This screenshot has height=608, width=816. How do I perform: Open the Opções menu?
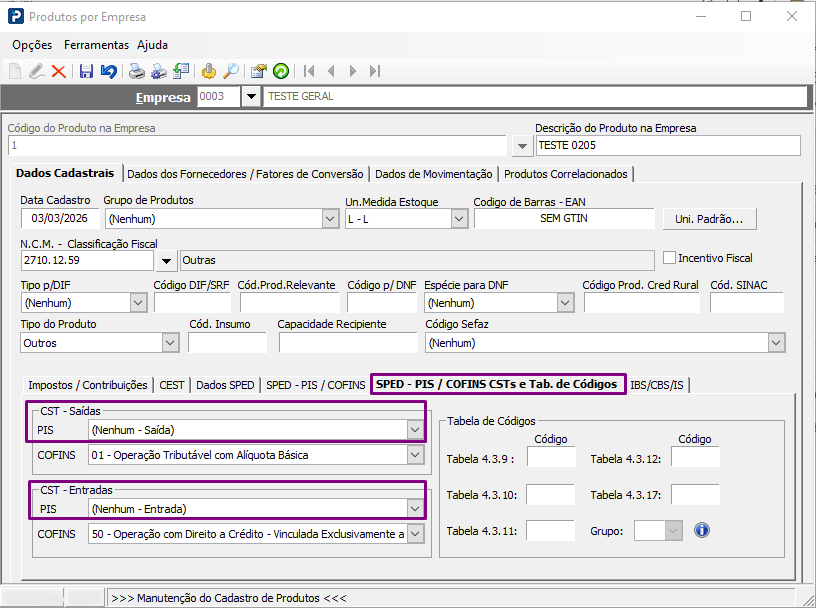32,45
